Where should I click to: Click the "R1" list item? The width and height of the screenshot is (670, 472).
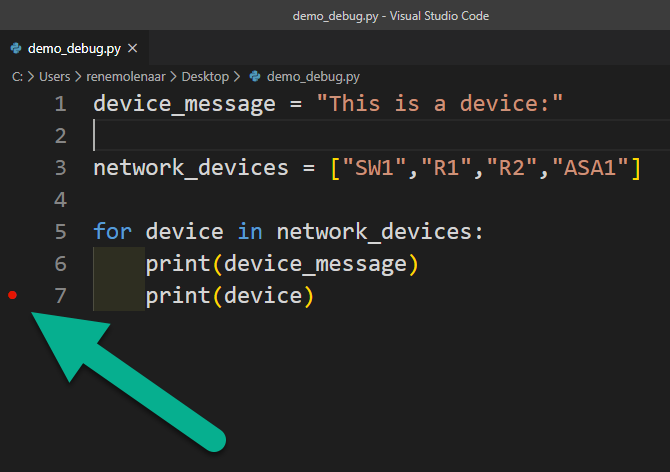[447, 167]
